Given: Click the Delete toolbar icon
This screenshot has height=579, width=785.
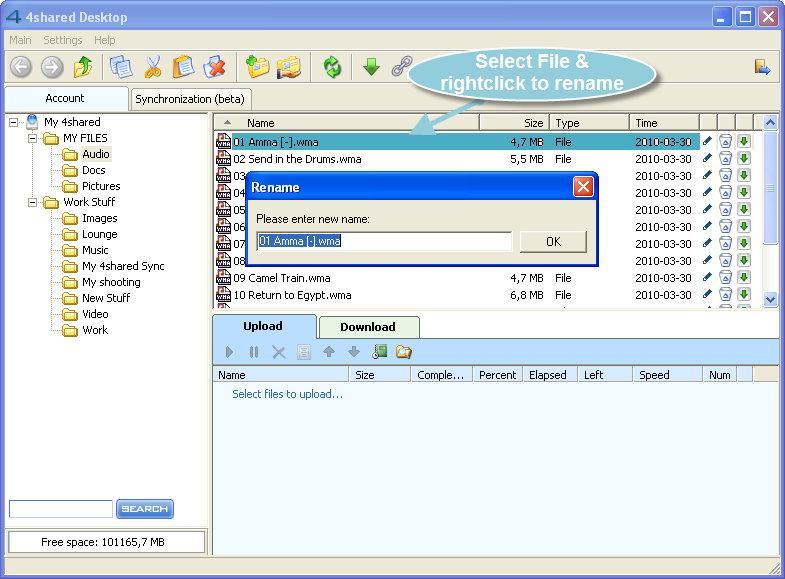Looking at the screenshot, I should (x=215, y=67).
